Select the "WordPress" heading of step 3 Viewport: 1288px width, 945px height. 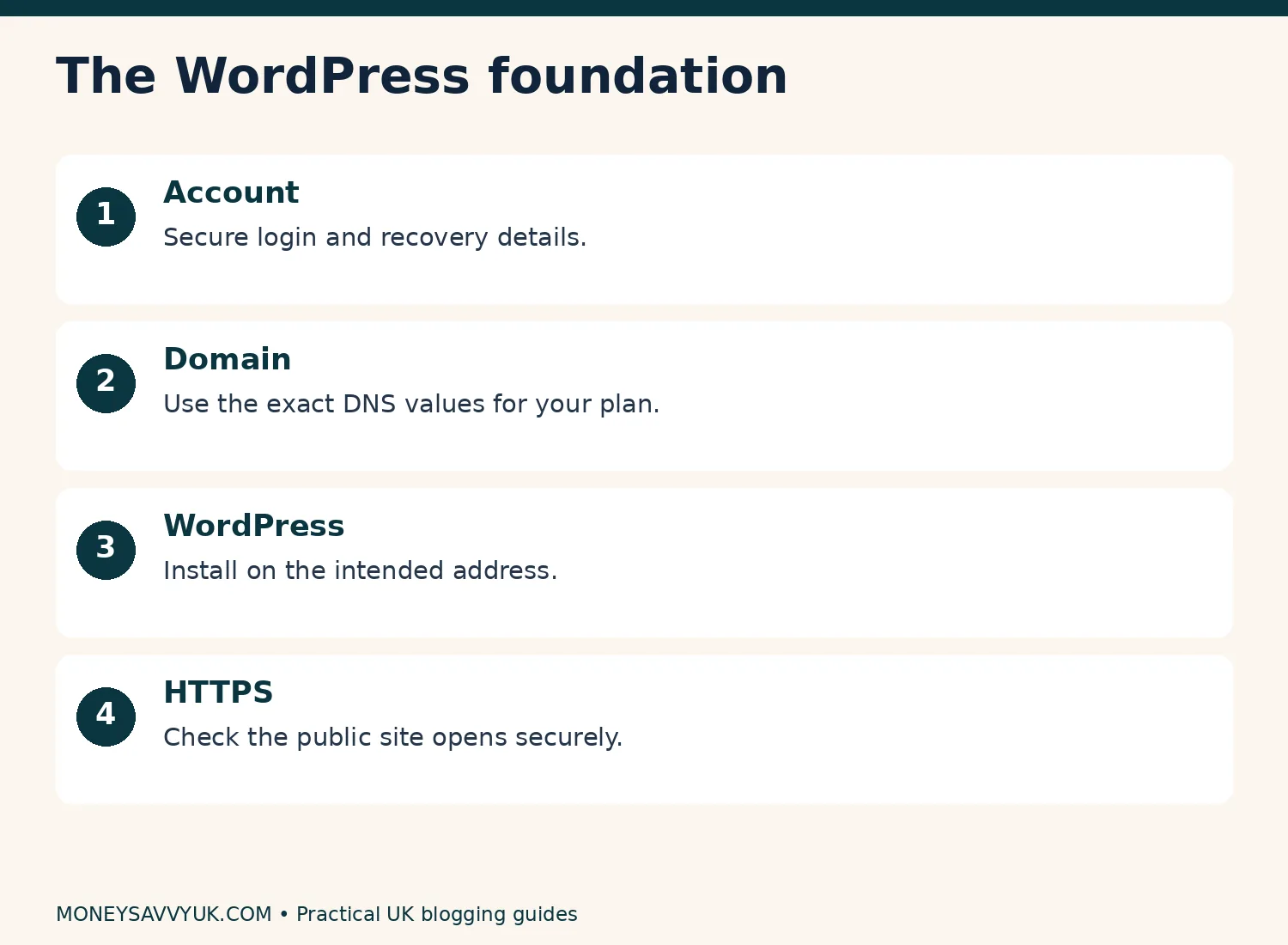coord(254,526)
